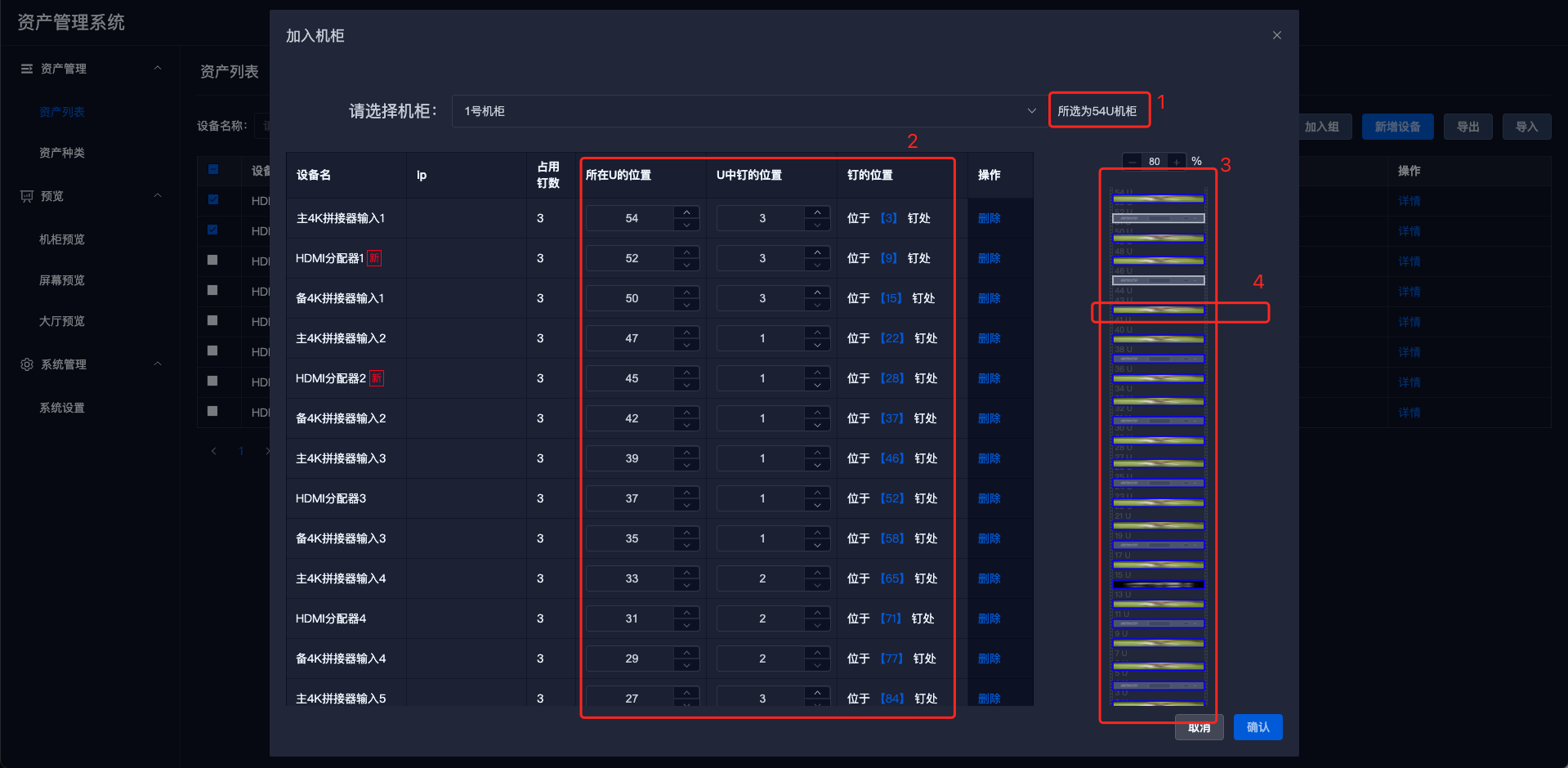
Task: Click 加入组 button in asset list
Action: pos(1321,127)
